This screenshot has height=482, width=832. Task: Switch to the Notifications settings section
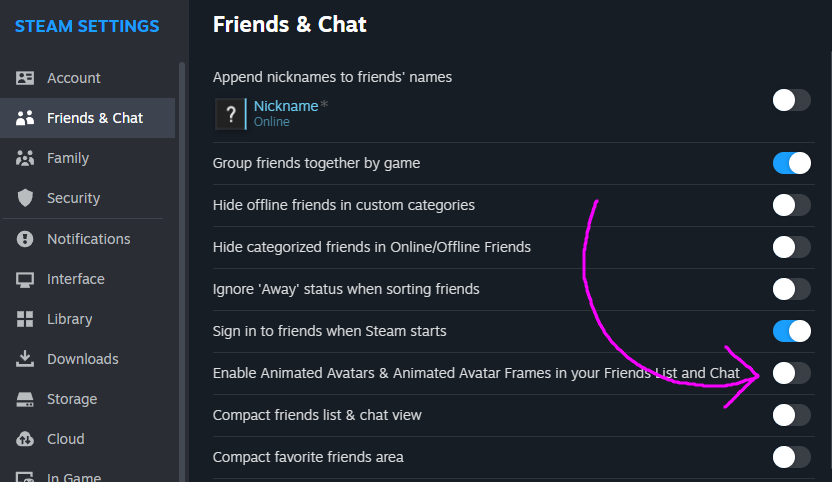[88, 239]
